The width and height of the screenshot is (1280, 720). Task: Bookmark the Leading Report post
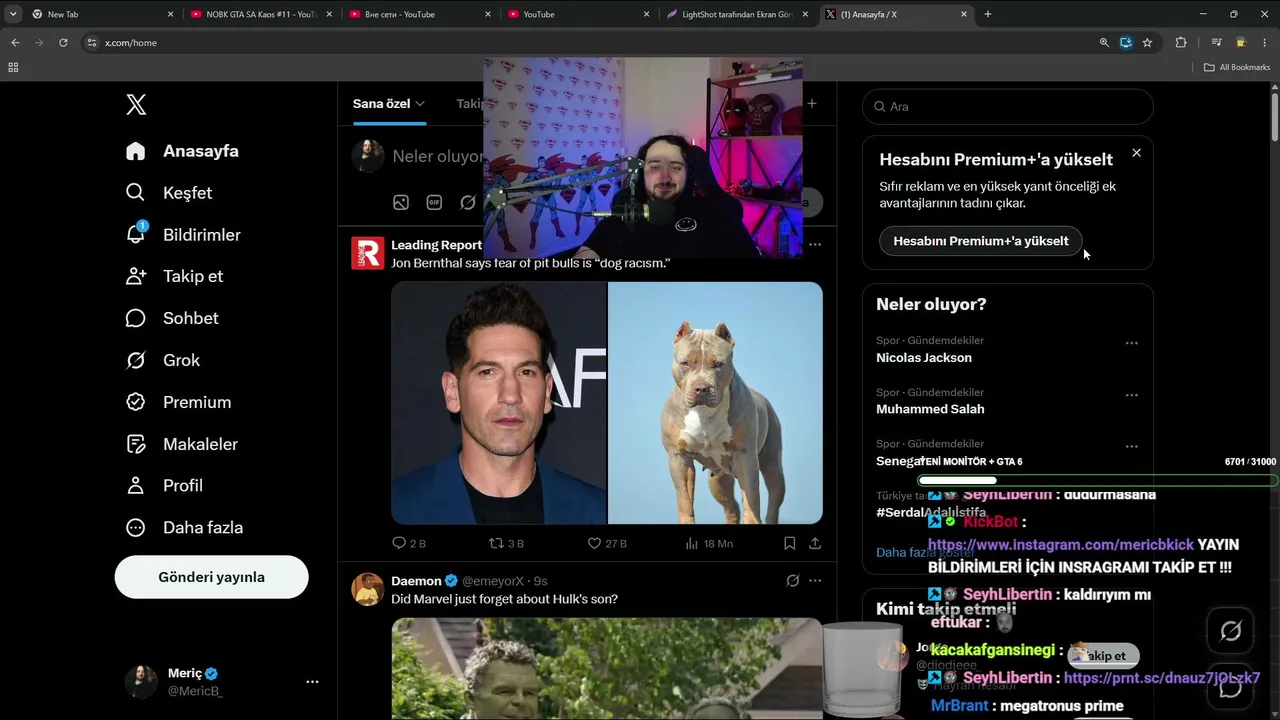(x=789, y=543)
